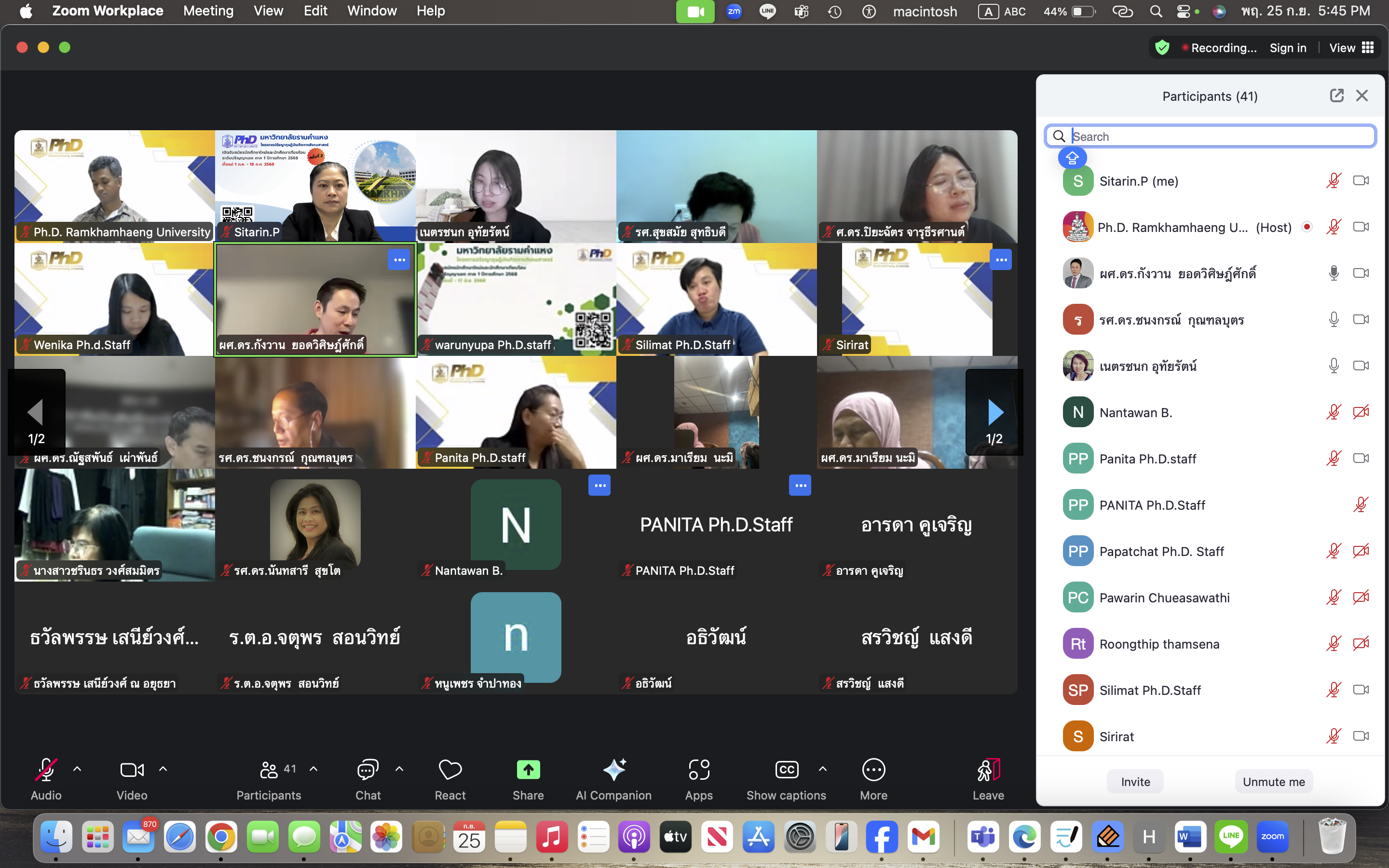The height and width of the screenshot is (868, 1389).
Task: Toggle the Video camera button
Action: pyautogui.click(x=132, y=770)
